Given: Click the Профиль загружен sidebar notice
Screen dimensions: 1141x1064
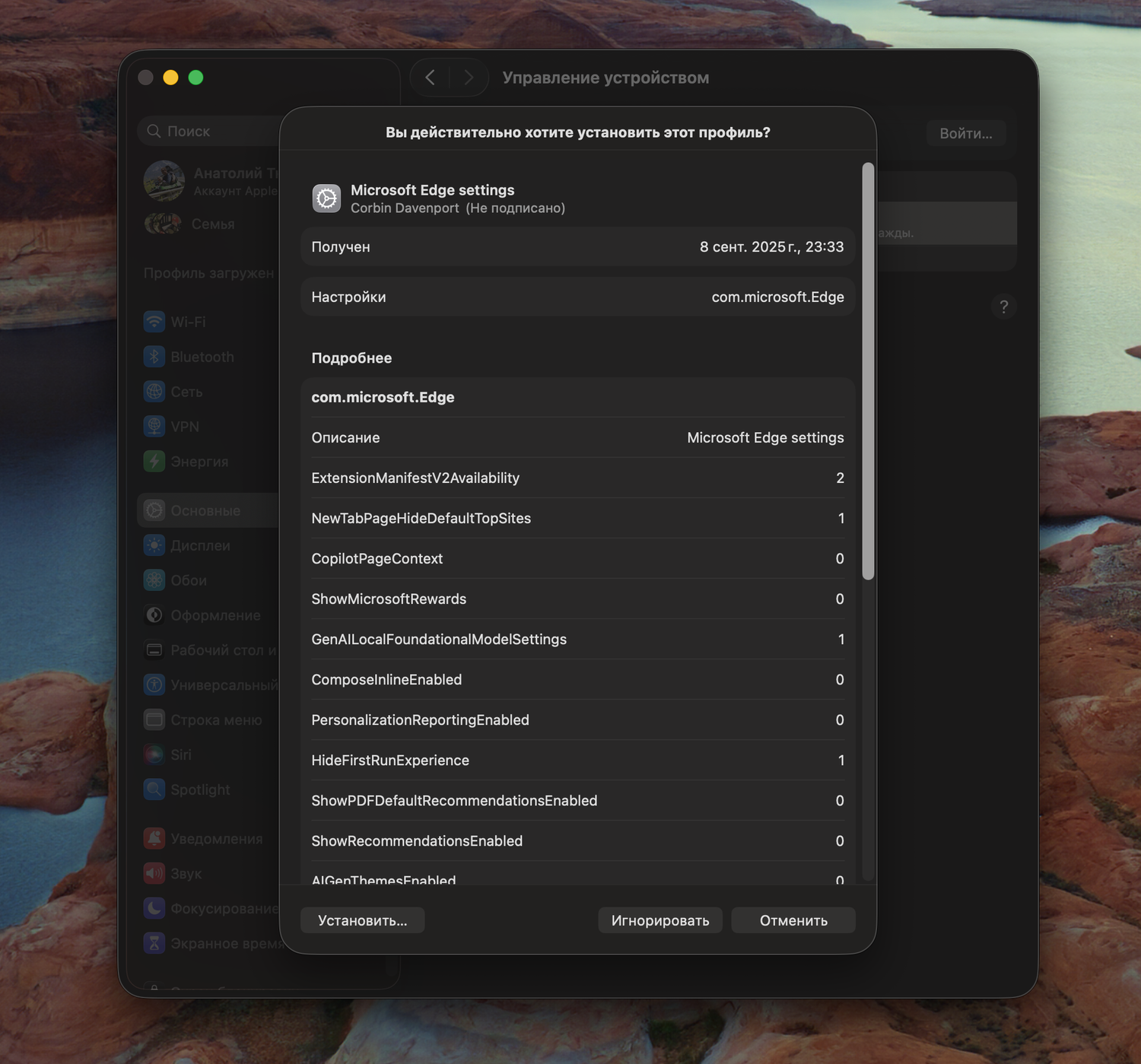Looking at the screenshot, I should 208,272.
